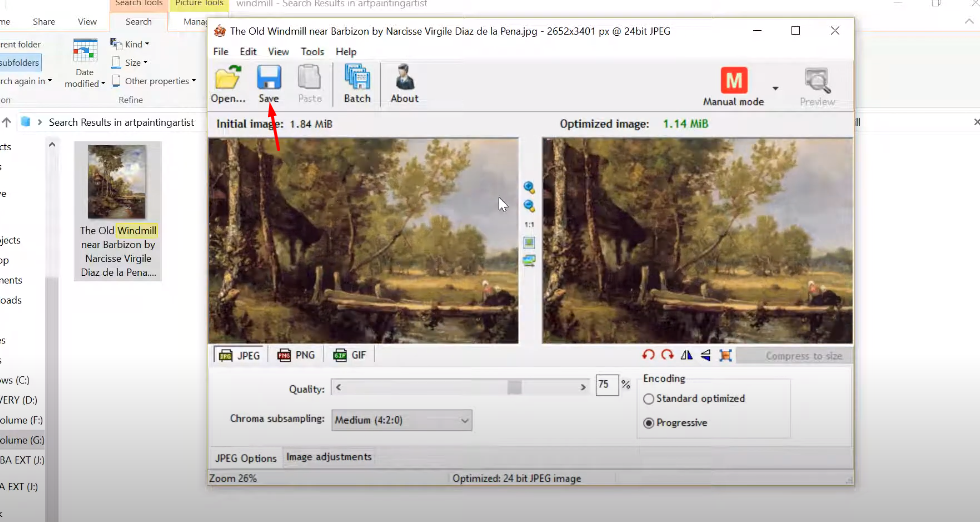Viewport: 980px width, 522px height.
Task: Click the Compress to size button
Action: click(x=794, y=356)
